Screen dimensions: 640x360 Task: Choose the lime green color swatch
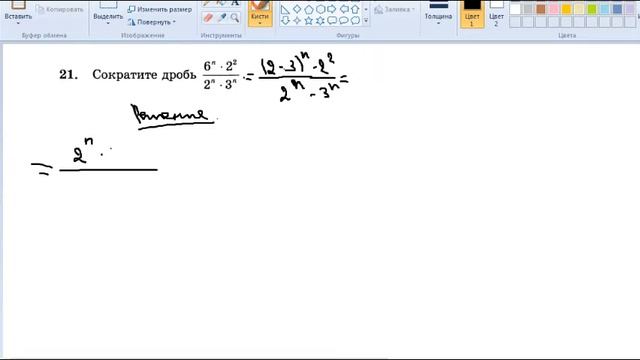592,9
